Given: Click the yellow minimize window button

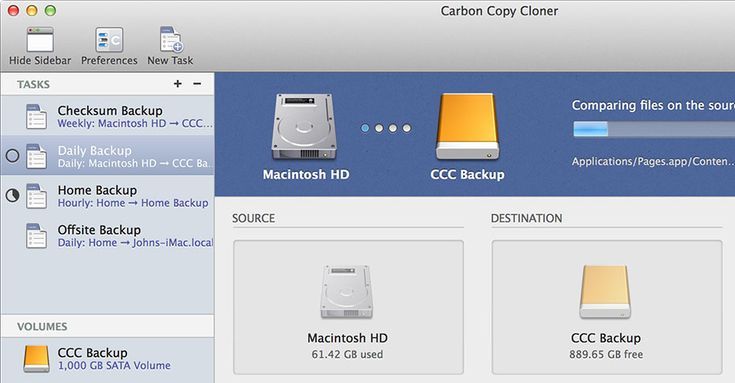Looking at the screenshot, I should 32,10.
